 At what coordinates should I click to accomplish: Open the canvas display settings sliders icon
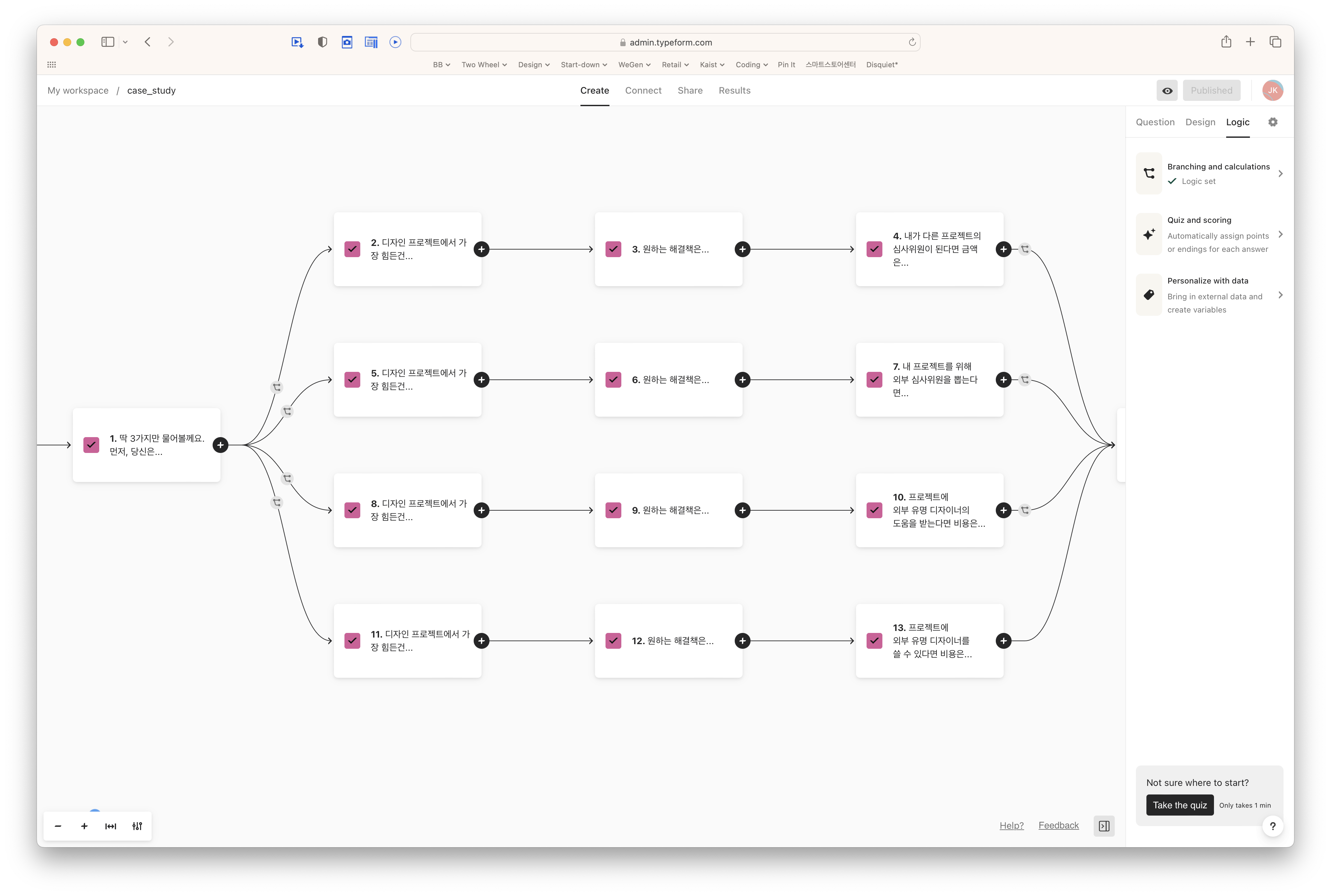tap(137, 826)
